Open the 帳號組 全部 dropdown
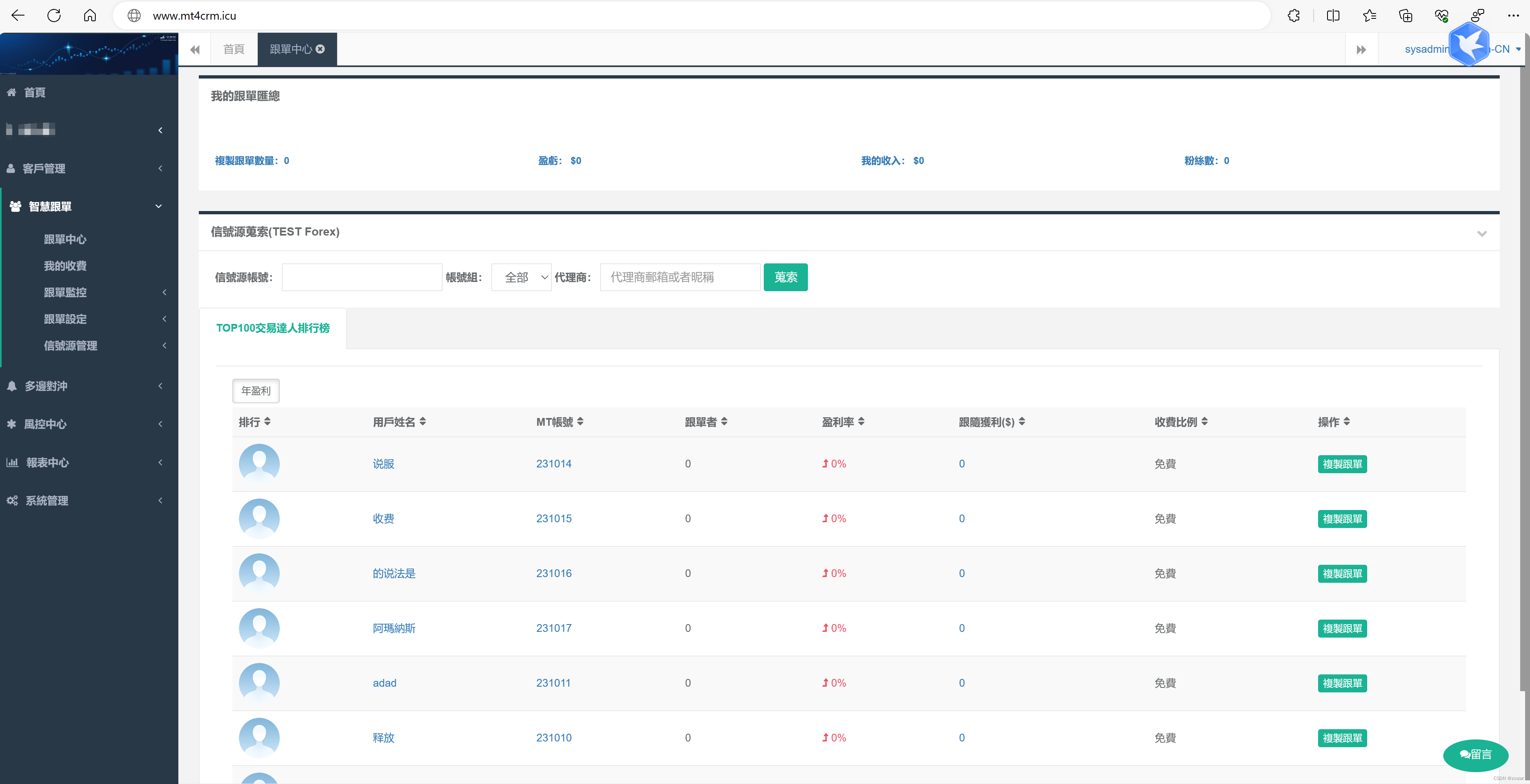 (x=521, y=277)
